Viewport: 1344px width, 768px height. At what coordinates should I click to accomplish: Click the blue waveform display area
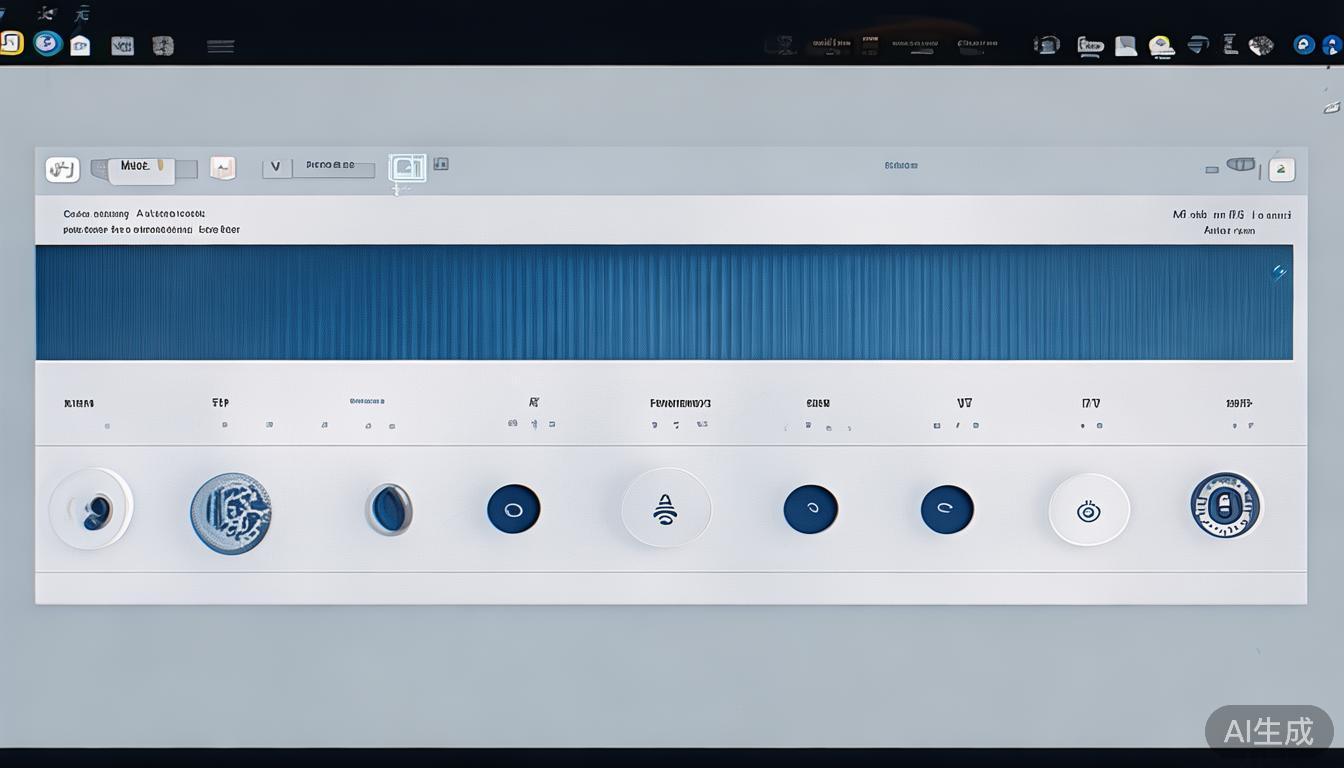click(664, 302)
